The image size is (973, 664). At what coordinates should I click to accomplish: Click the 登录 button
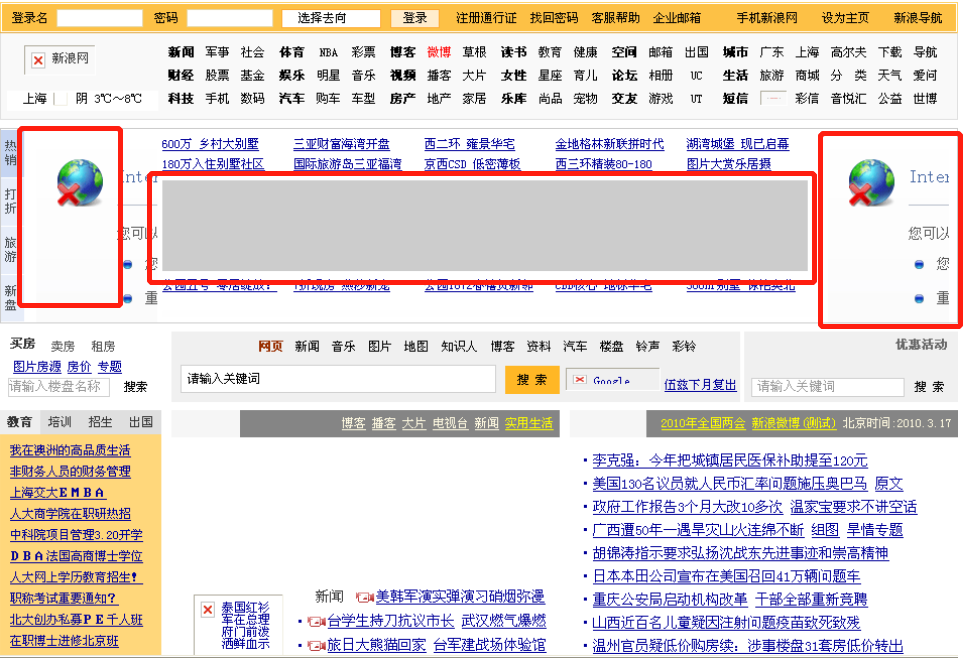point(415,19)
